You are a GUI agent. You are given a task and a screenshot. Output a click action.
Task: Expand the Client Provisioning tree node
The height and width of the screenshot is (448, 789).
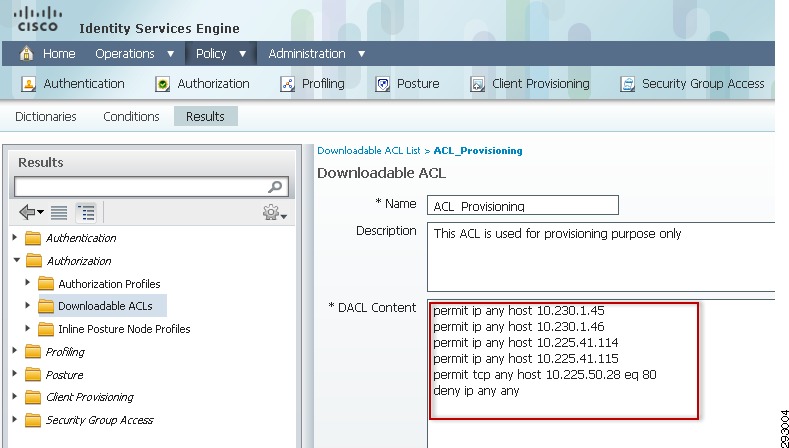[15, 396]
